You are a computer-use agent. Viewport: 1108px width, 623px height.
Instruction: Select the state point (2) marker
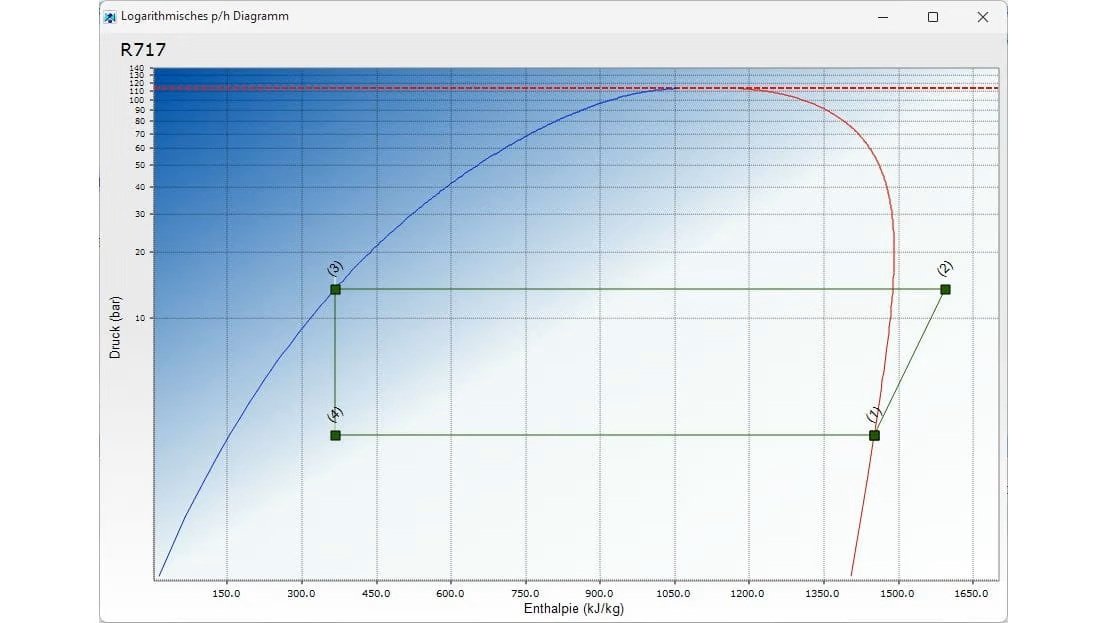tap(945, 289)
